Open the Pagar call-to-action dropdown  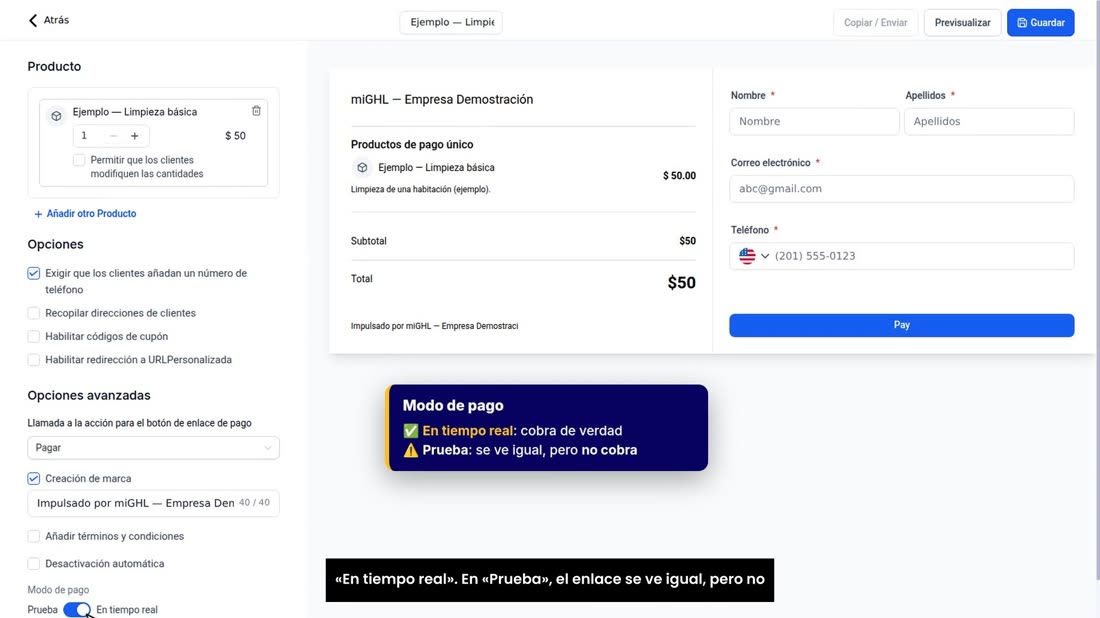(153, 448)
